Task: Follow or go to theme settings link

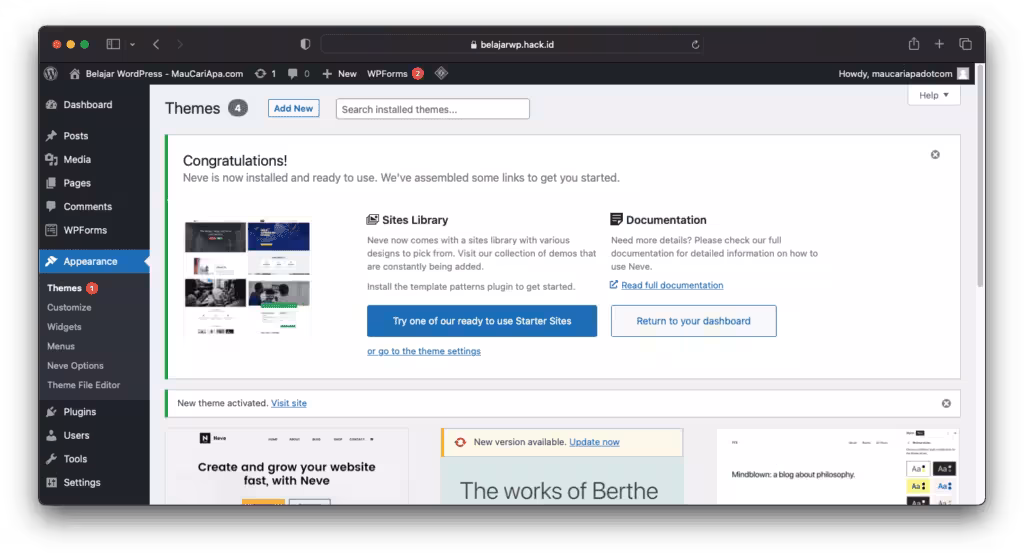Action: point(424,352)
